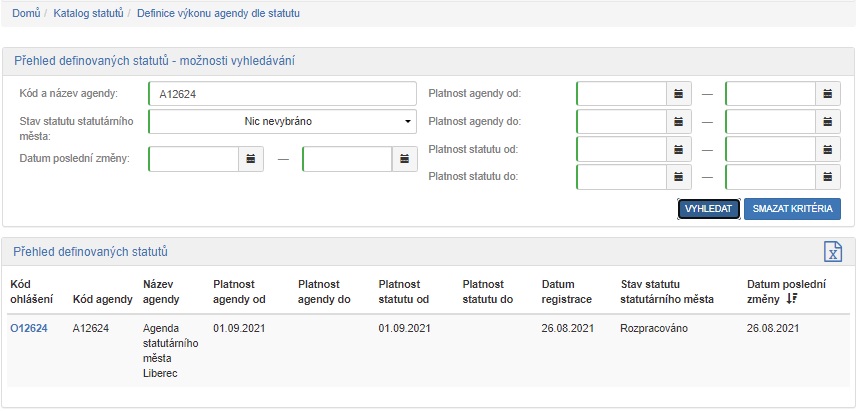Screen dimensions: 857x411
Task: Click the VYHLEDAT search button
Action: (709, 209)
